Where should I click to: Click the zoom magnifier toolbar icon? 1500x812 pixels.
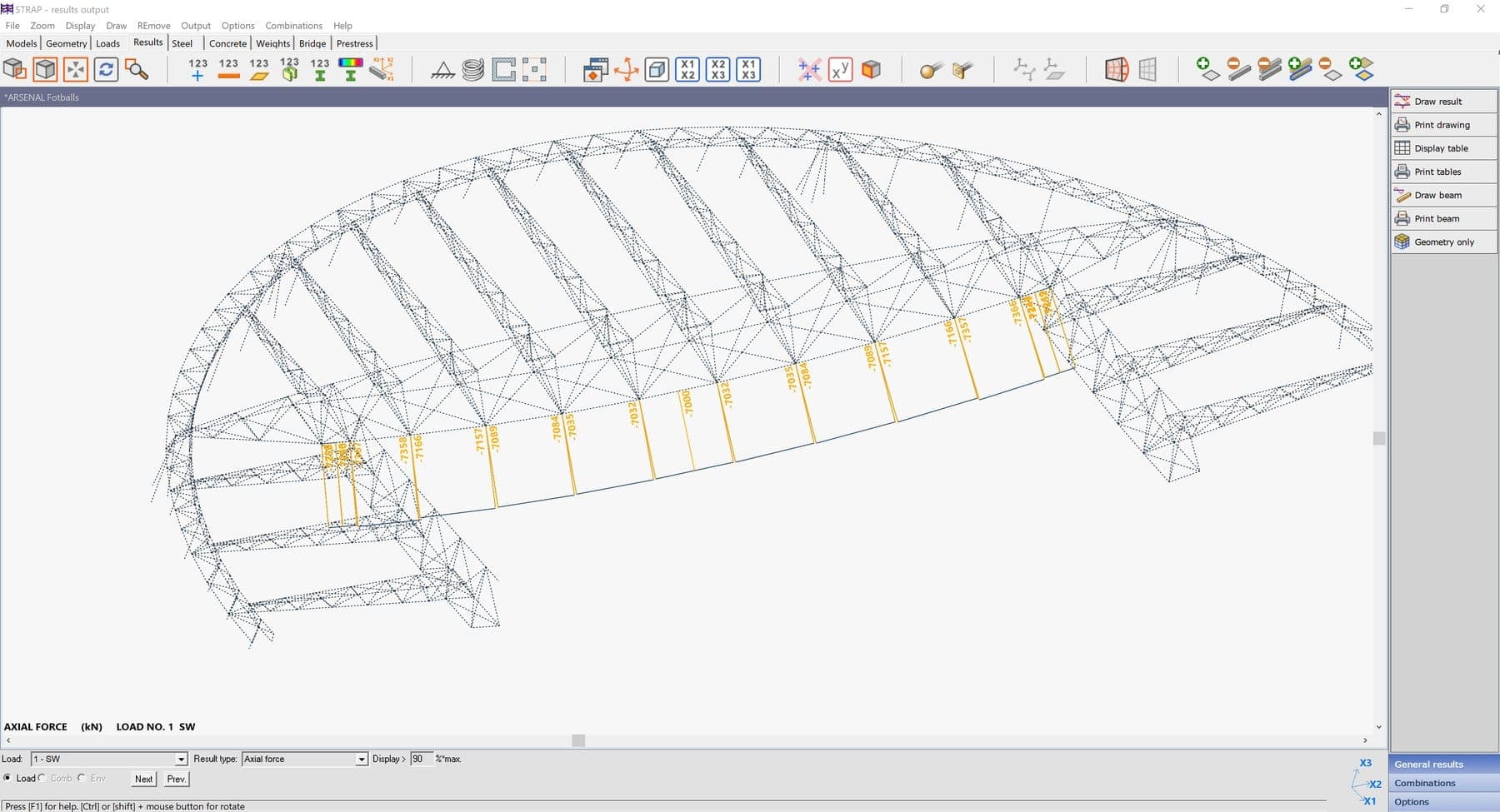point(137,69)
